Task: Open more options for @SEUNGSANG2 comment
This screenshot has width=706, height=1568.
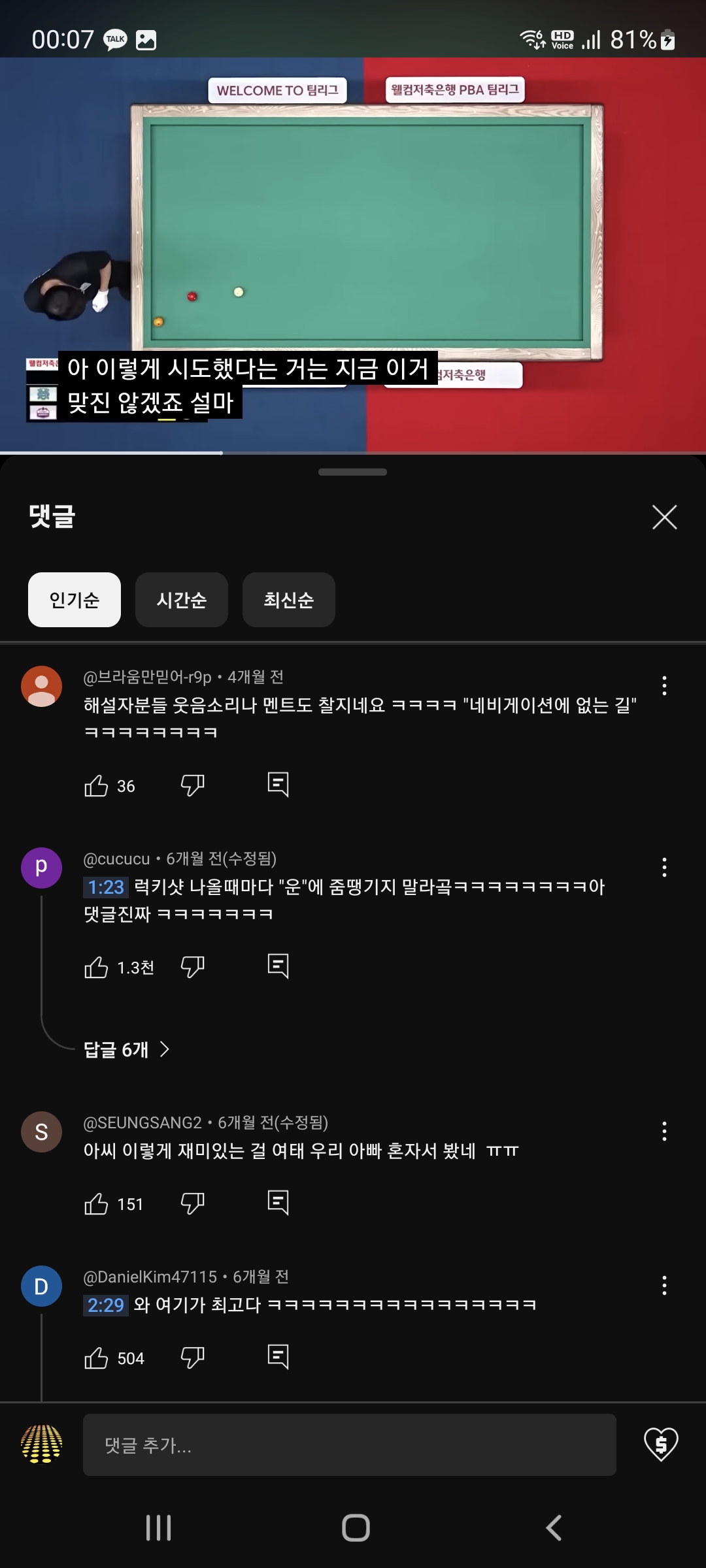Action: [664, 1131]
